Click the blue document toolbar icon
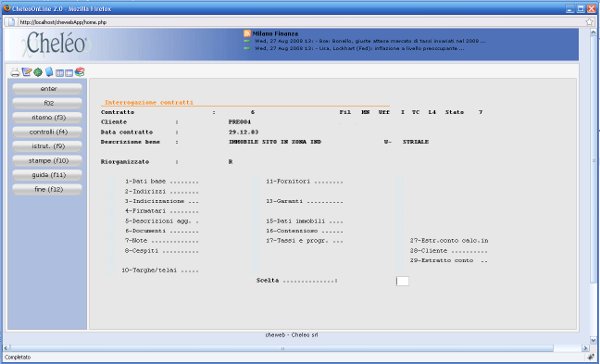600x364 pixels. tap(49, 72)
